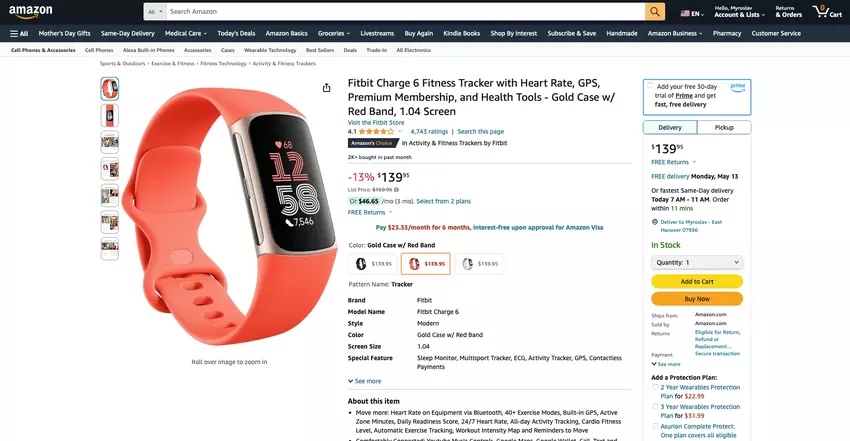
Task: Click the Add to Cart button
Action: point(697,282)
